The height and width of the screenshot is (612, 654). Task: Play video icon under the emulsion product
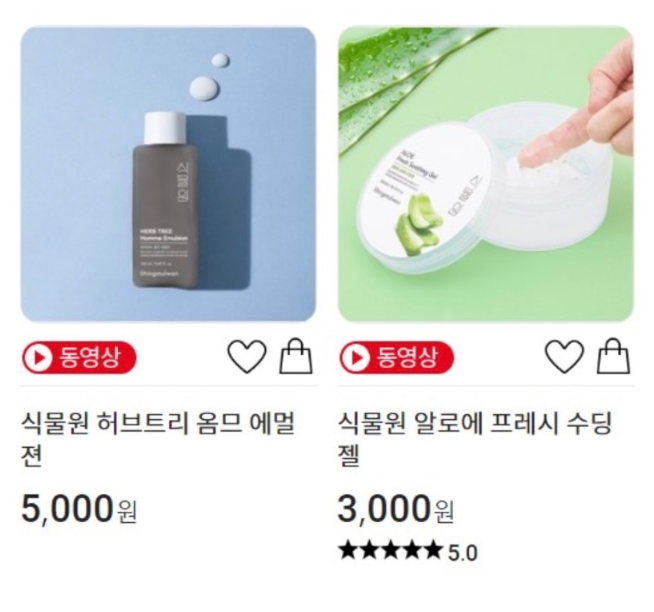tap(38, 358)
